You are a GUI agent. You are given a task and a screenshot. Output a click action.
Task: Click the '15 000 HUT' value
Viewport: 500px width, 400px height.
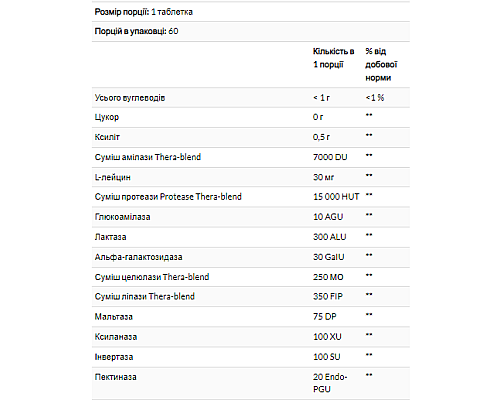click(336, 197)
